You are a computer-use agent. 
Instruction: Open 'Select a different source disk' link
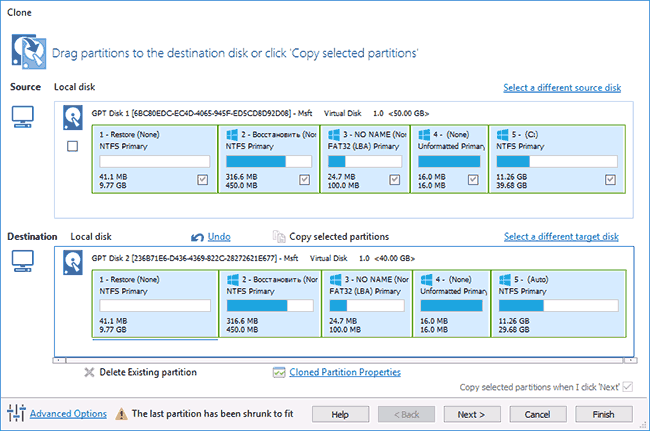[x=562, y=88]
